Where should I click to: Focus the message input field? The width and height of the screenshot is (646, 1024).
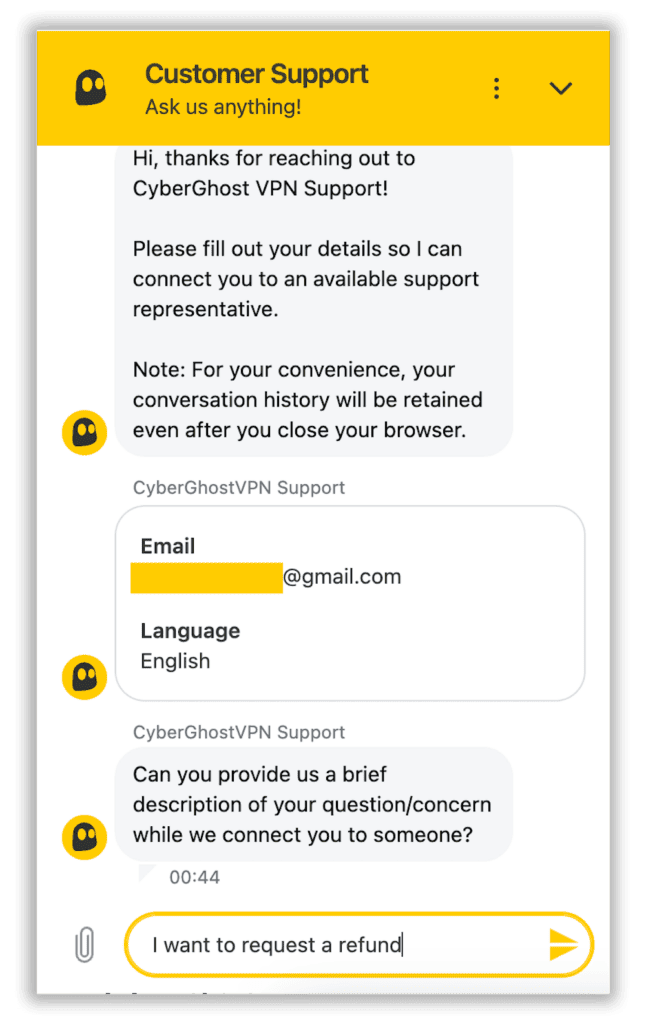click(340, 944)
